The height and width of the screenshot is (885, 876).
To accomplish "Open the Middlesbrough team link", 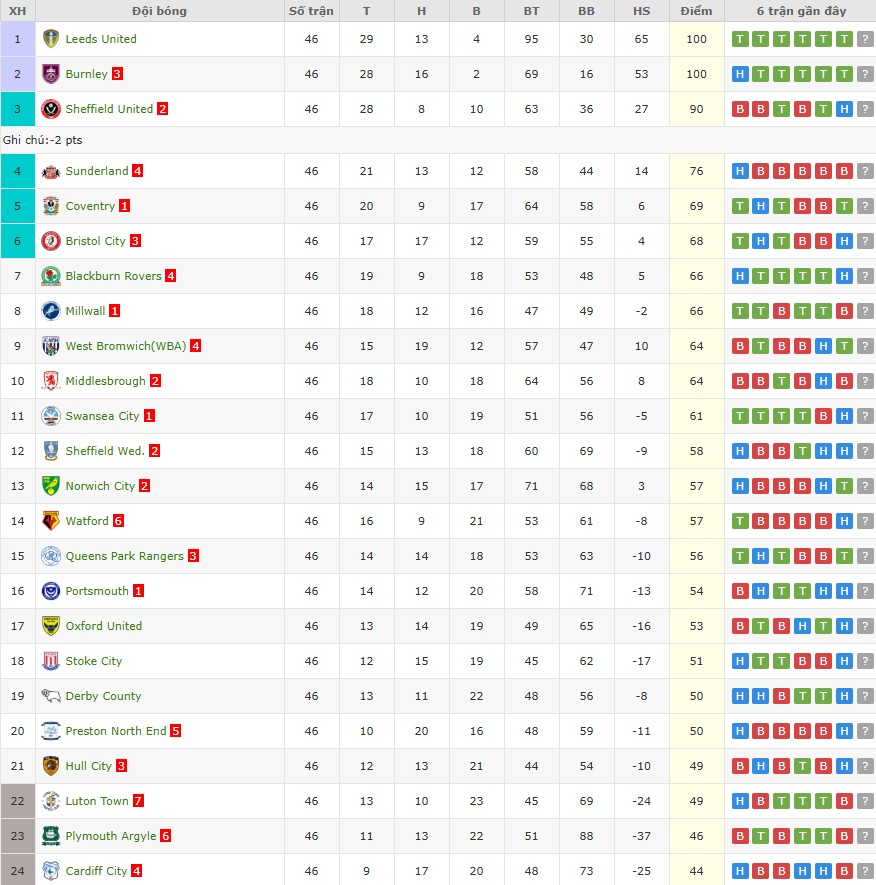I will tap(106, 381).
